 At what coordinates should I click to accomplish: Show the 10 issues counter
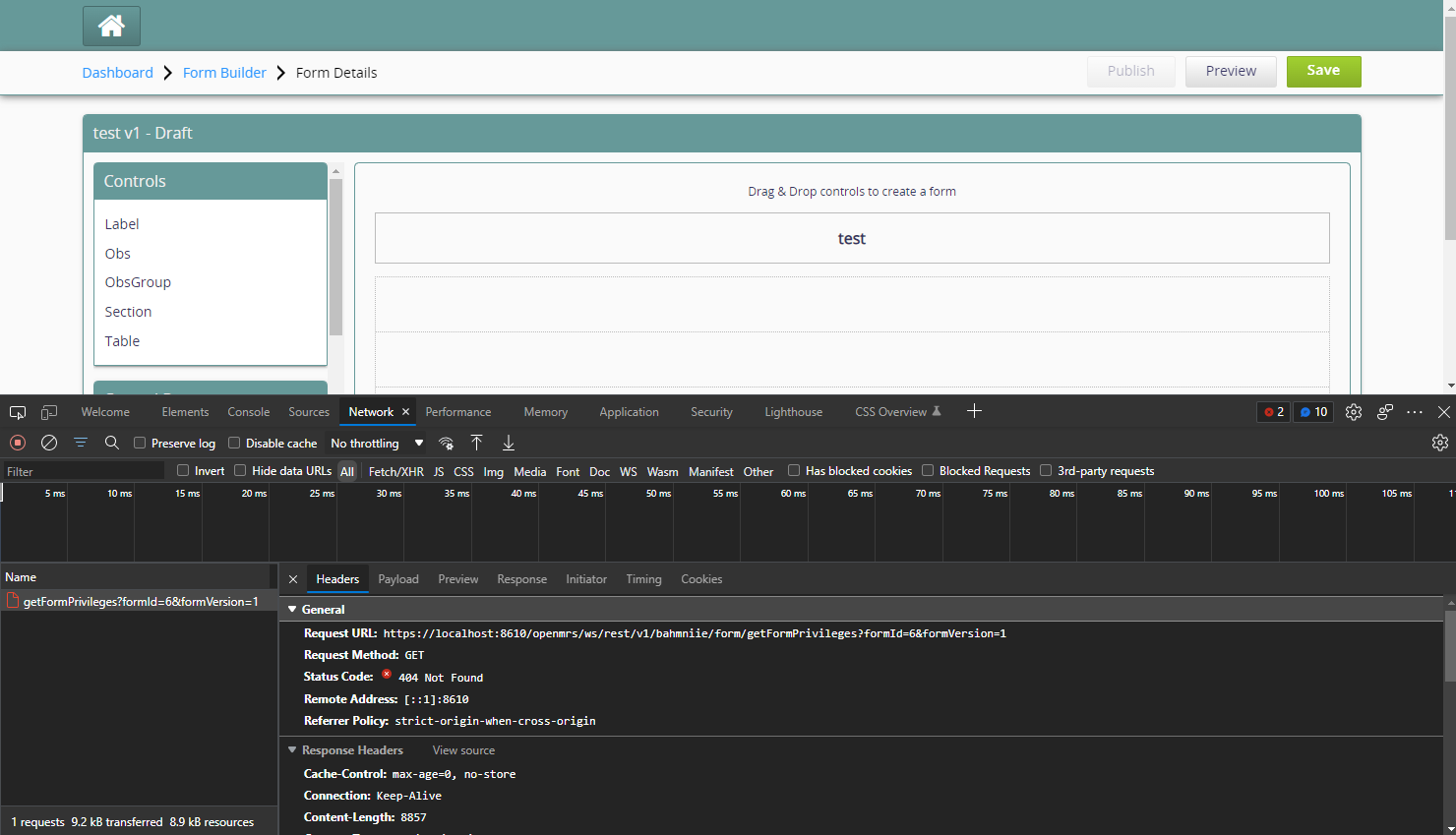tap(1313, 412)
